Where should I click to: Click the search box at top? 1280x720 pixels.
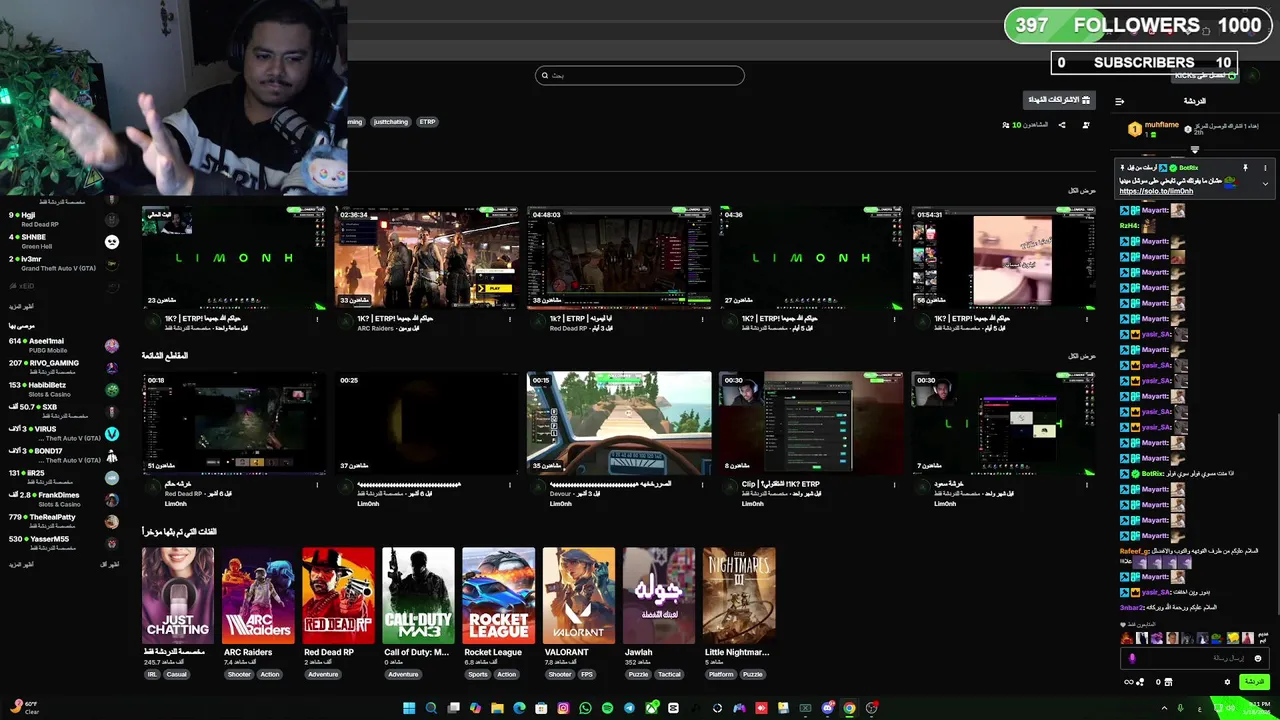(640, 75)
